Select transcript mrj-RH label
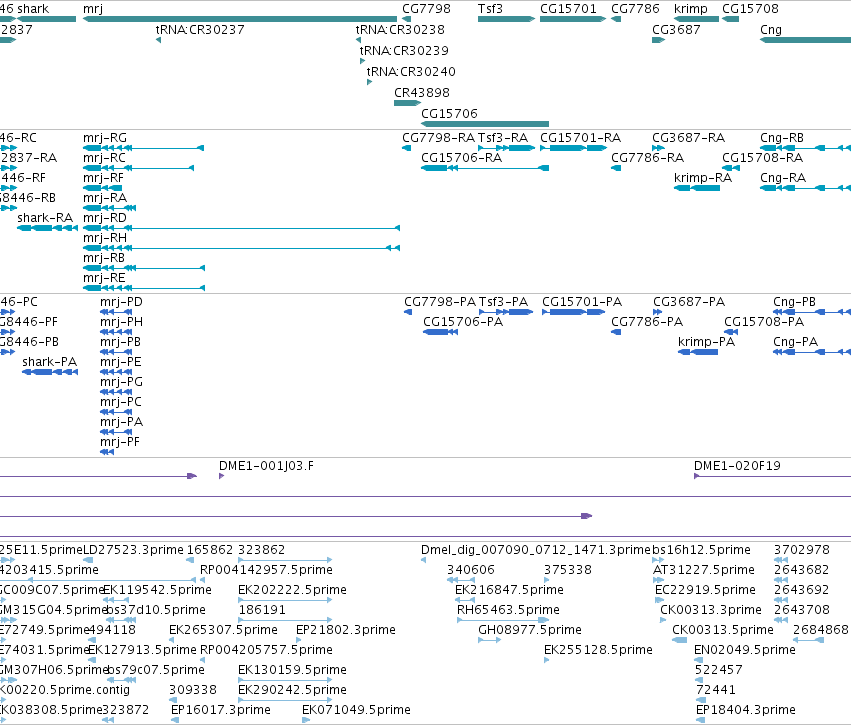Screen dimensions: 851x725 105,238
